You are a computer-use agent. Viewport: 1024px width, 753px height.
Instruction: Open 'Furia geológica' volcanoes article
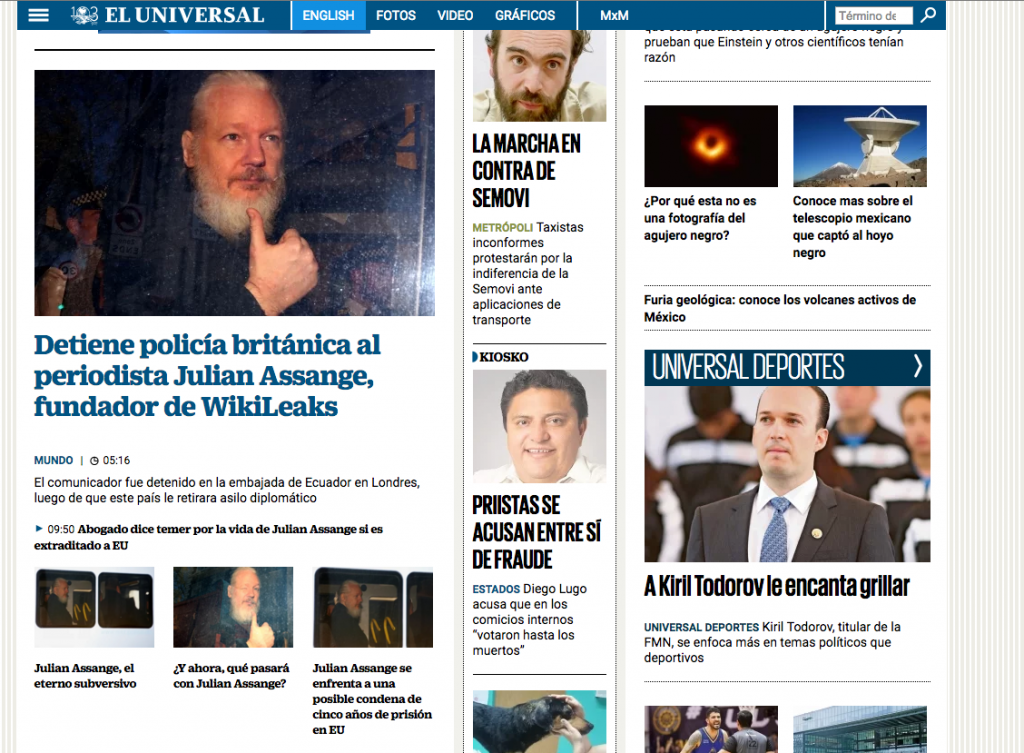tap(780, 308)
